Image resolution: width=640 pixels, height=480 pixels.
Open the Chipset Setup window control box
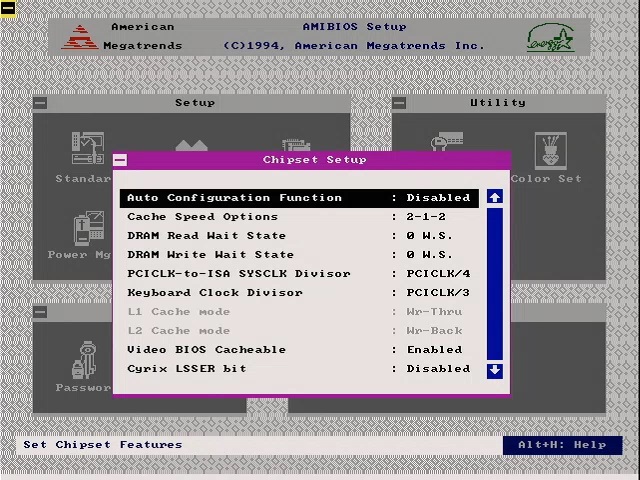[120, 160]
